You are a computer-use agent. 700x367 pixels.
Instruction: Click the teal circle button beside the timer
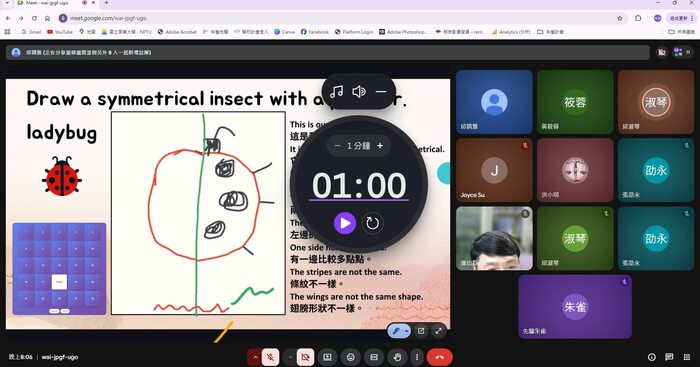click(444, 173)
